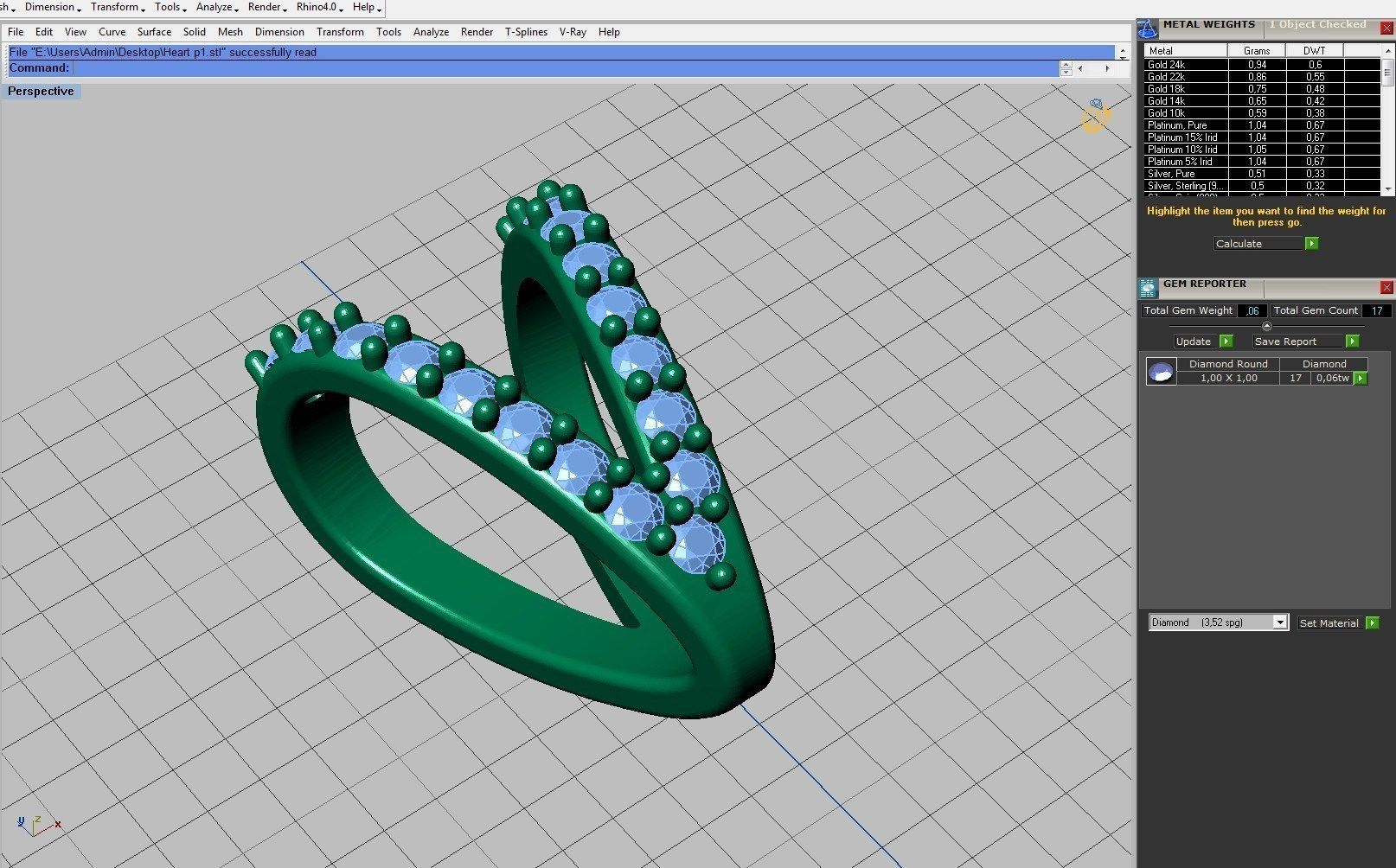This screenshot has height=868, width=1396.
Task: Select the Platinum 15% Irid row
Action: click(x=1262, y=137)
